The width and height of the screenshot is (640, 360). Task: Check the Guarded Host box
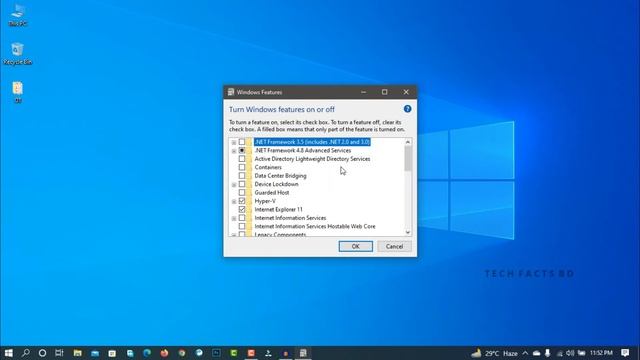click(242, 192)
